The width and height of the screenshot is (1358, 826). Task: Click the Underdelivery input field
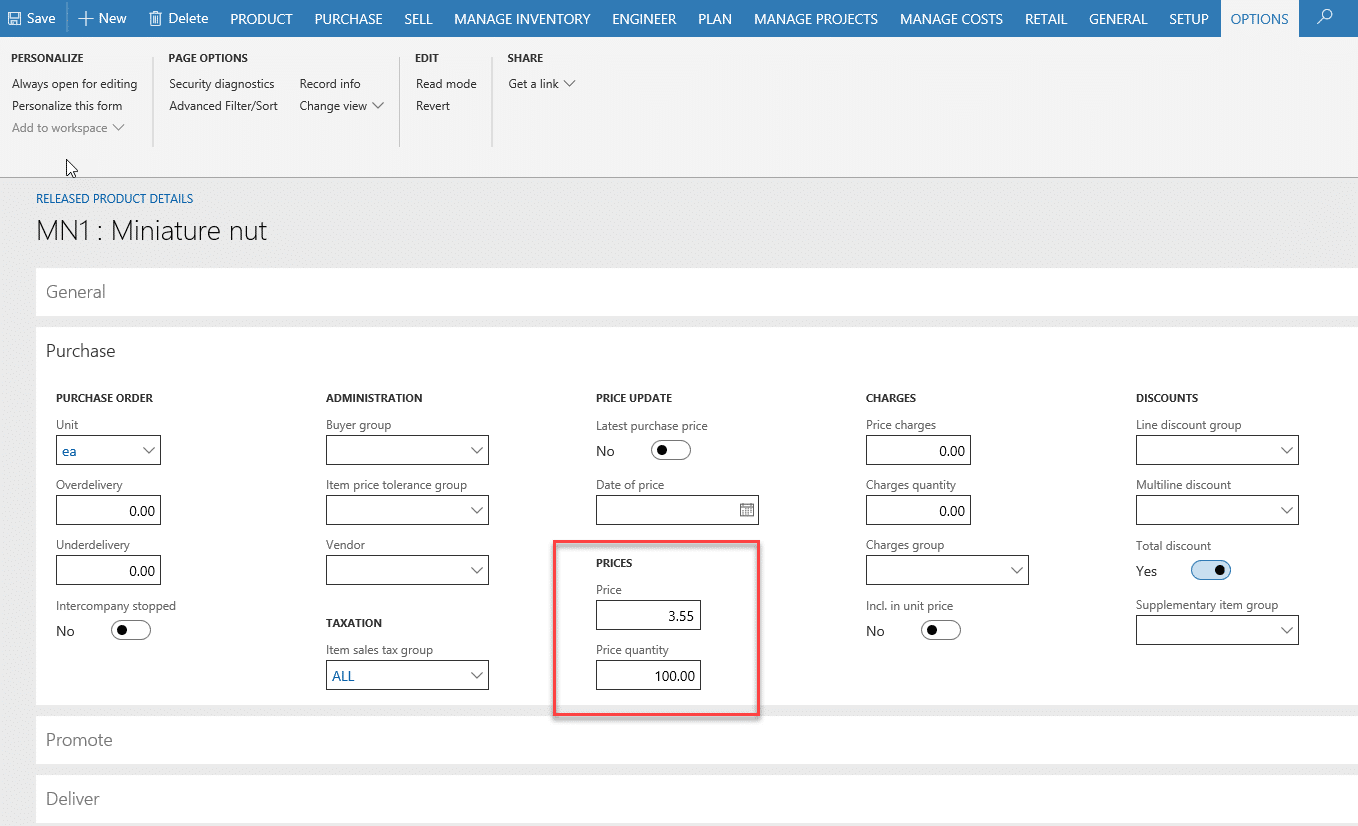point(108,570)
